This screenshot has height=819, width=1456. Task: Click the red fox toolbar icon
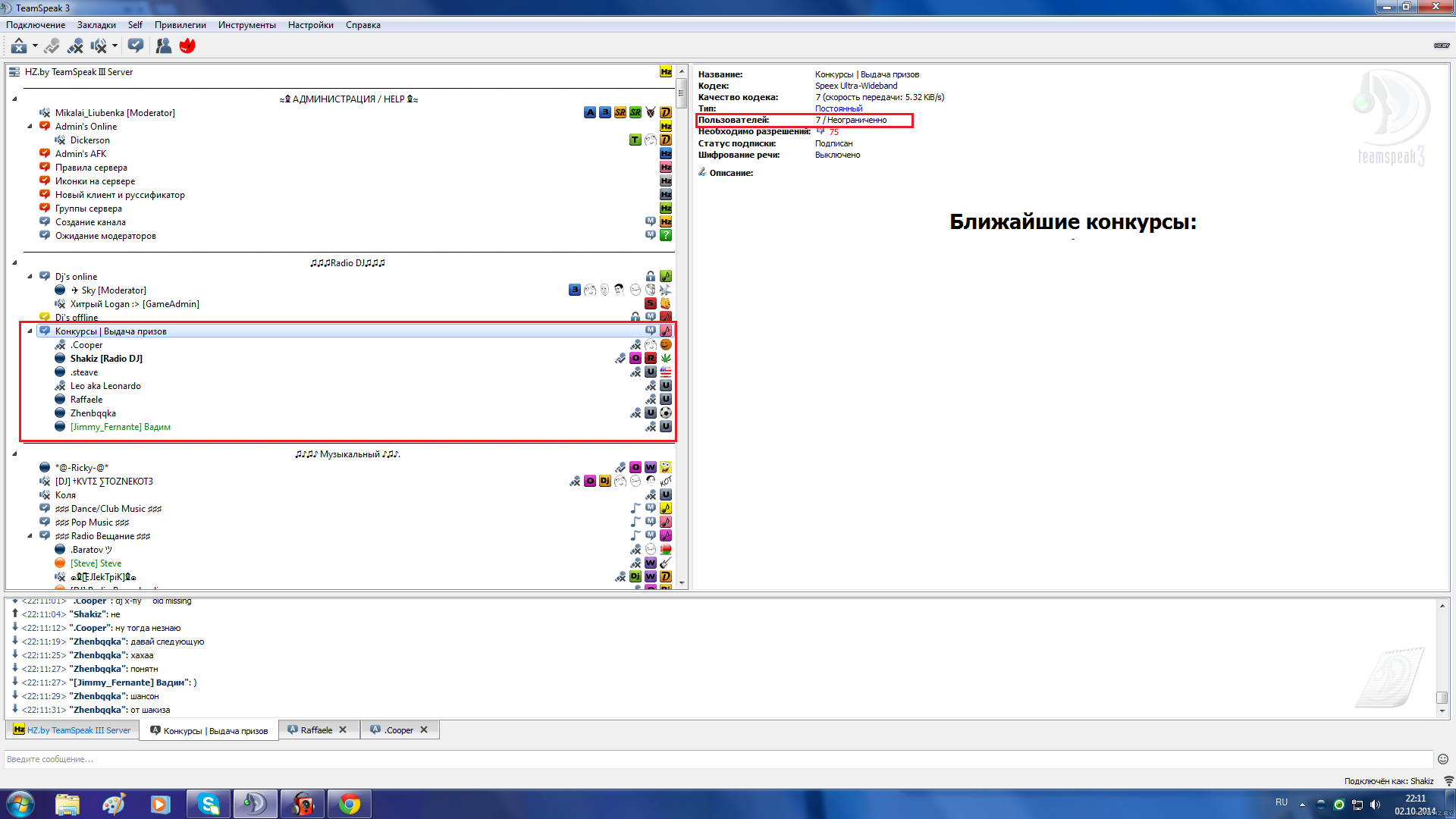(x=187, y=46)
